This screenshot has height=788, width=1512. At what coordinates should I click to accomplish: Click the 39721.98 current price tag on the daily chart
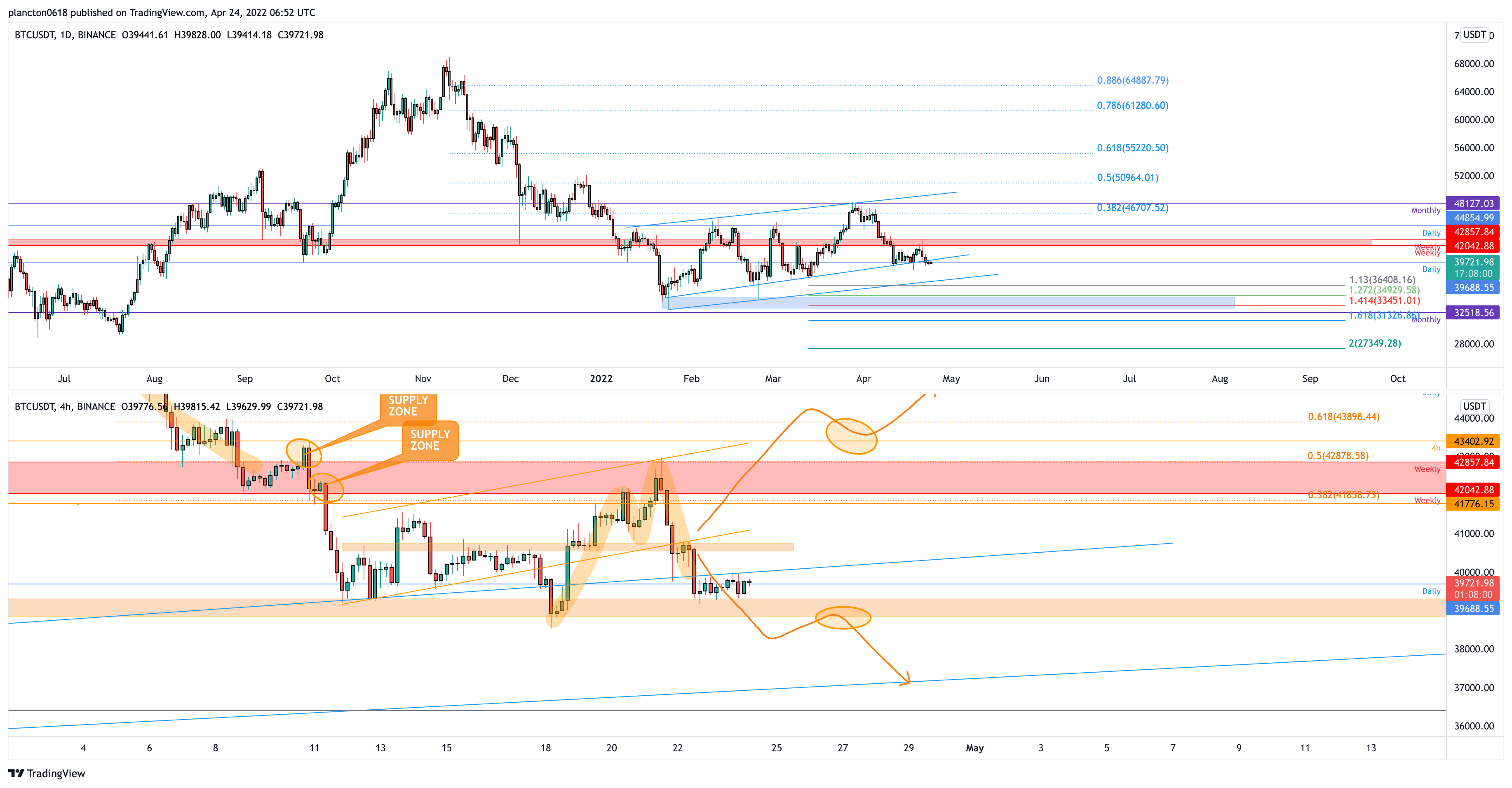pyautogui.click(x=1473, y=267)
